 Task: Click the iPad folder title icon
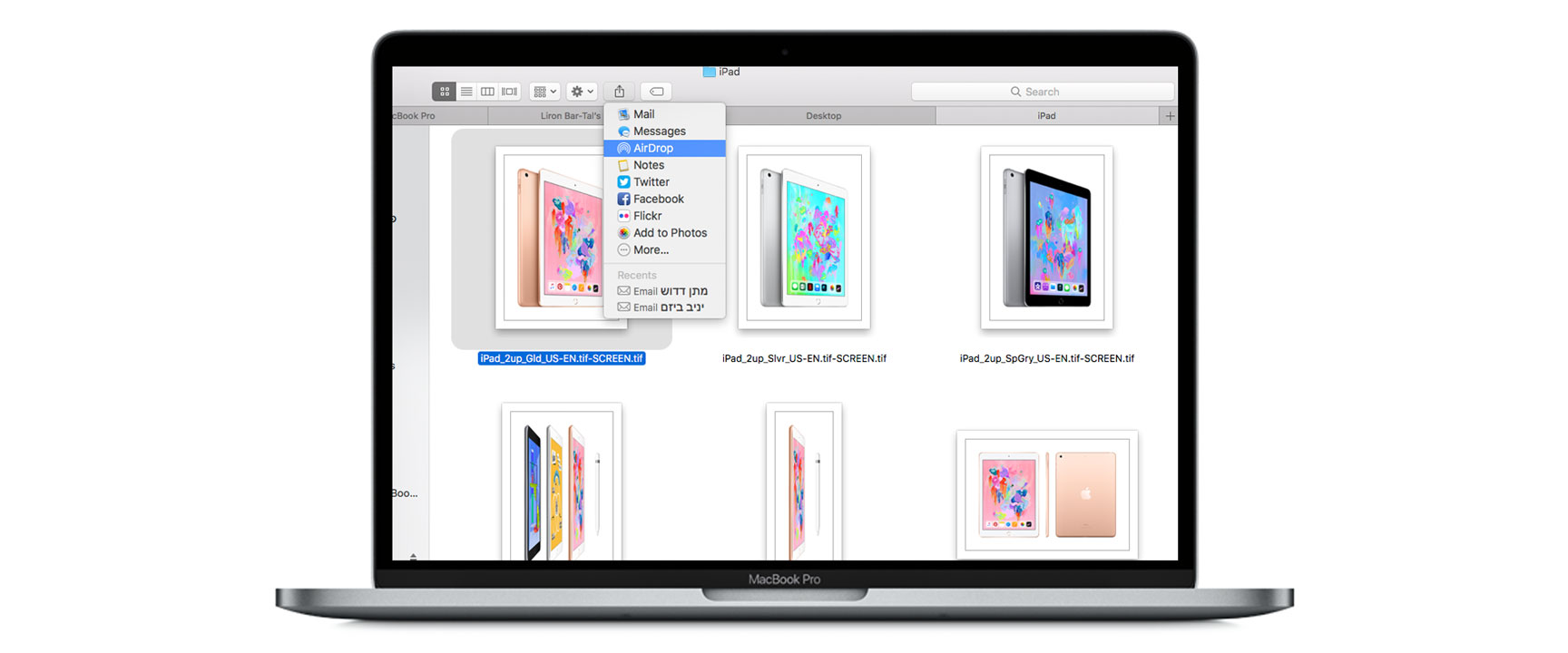point(710,72)
